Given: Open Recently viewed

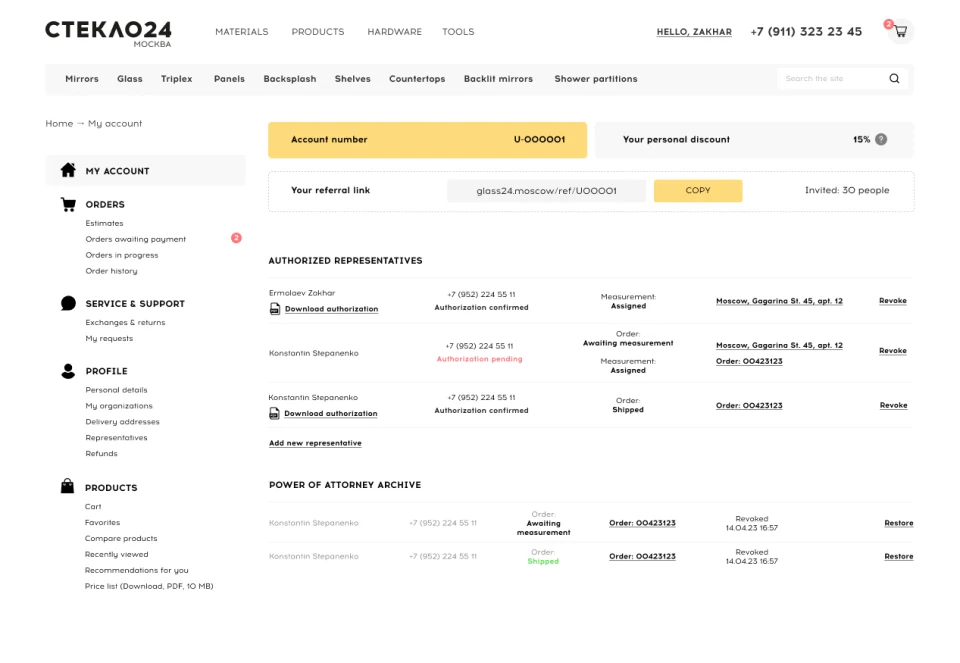Looking at the screenshot, I should point(116,555).
